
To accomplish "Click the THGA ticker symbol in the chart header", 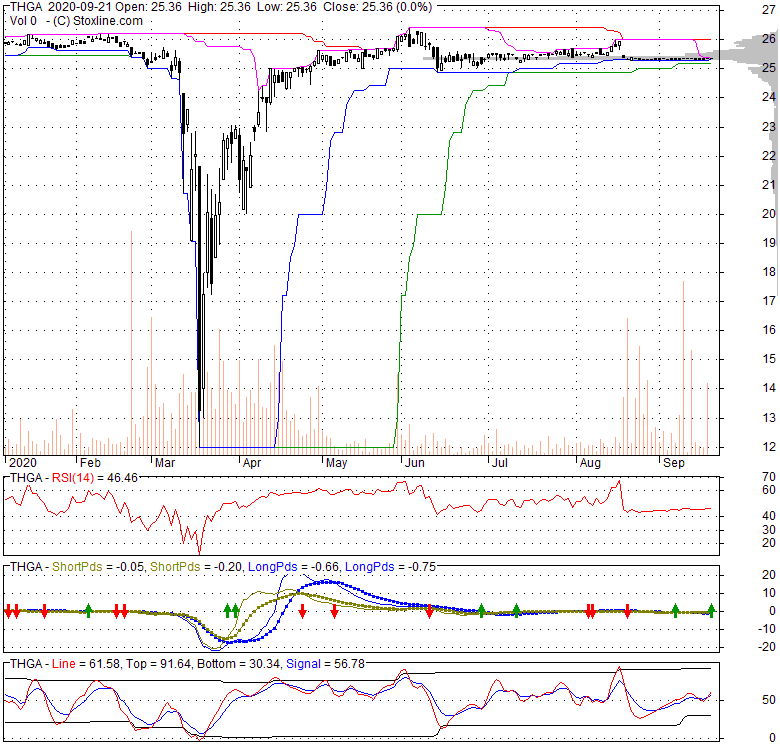I will click(26, 7).
